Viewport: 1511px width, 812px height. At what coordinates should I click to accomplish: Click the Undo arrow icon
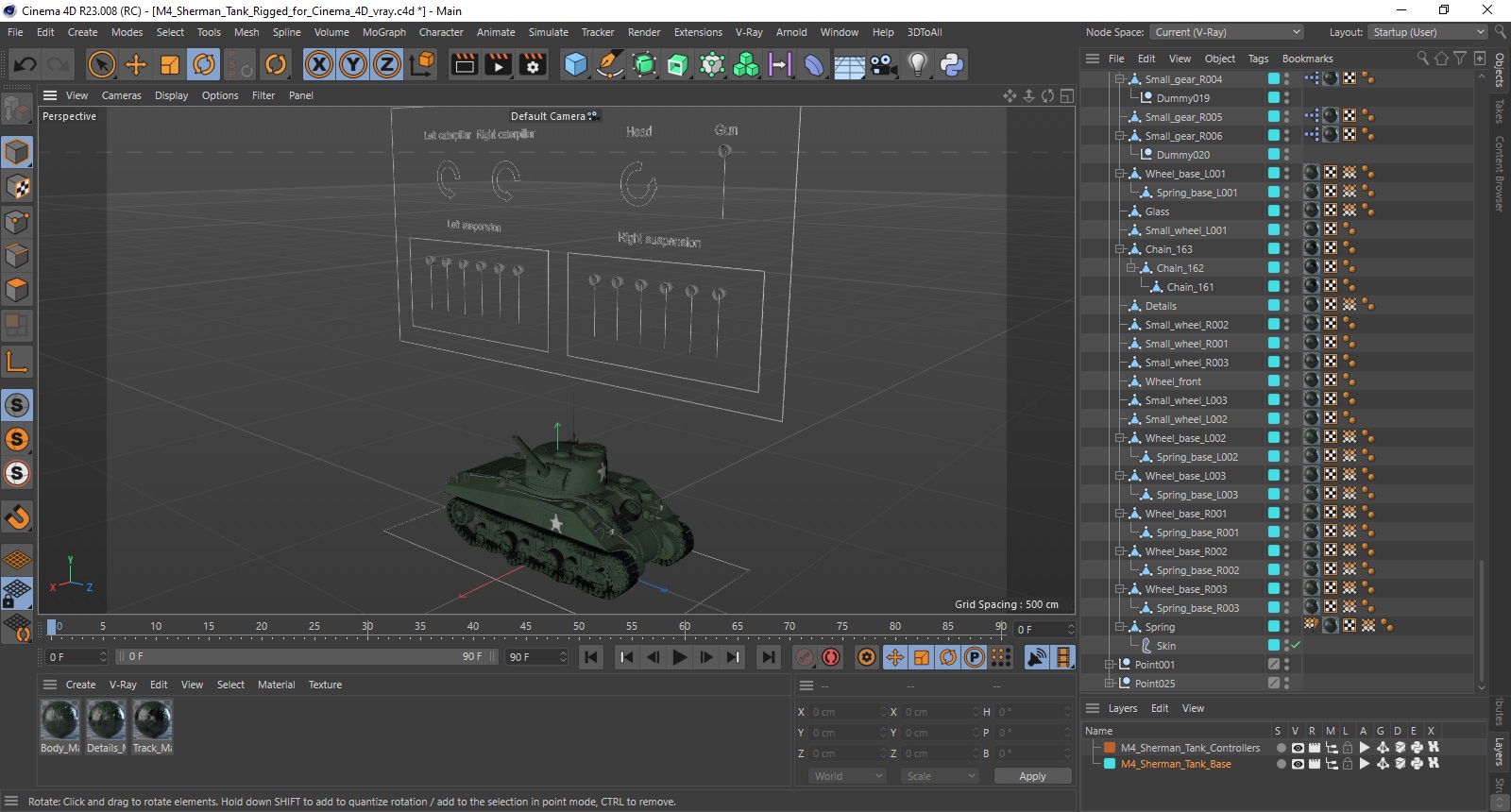tap(25, 64)
